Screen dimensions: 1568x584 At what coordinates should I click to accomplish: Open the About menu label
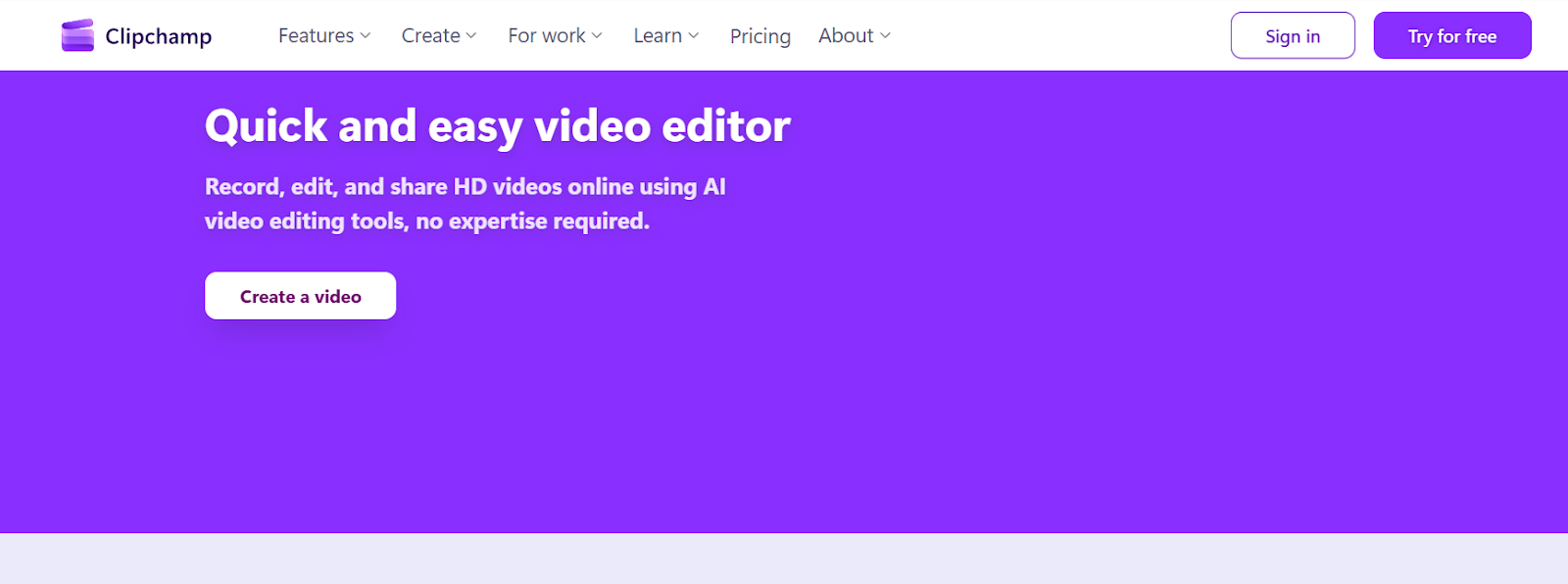[846, 35]
